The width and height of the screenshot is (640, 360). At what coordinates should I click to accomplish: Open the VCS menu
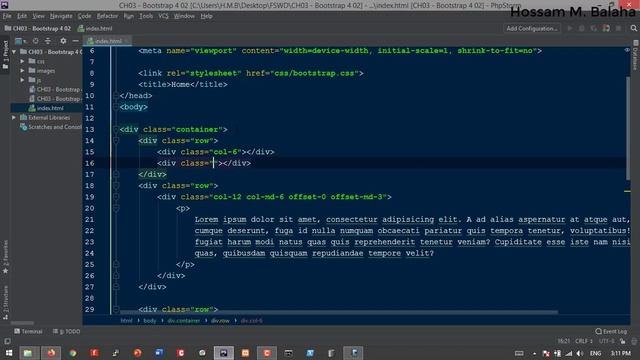163,16
